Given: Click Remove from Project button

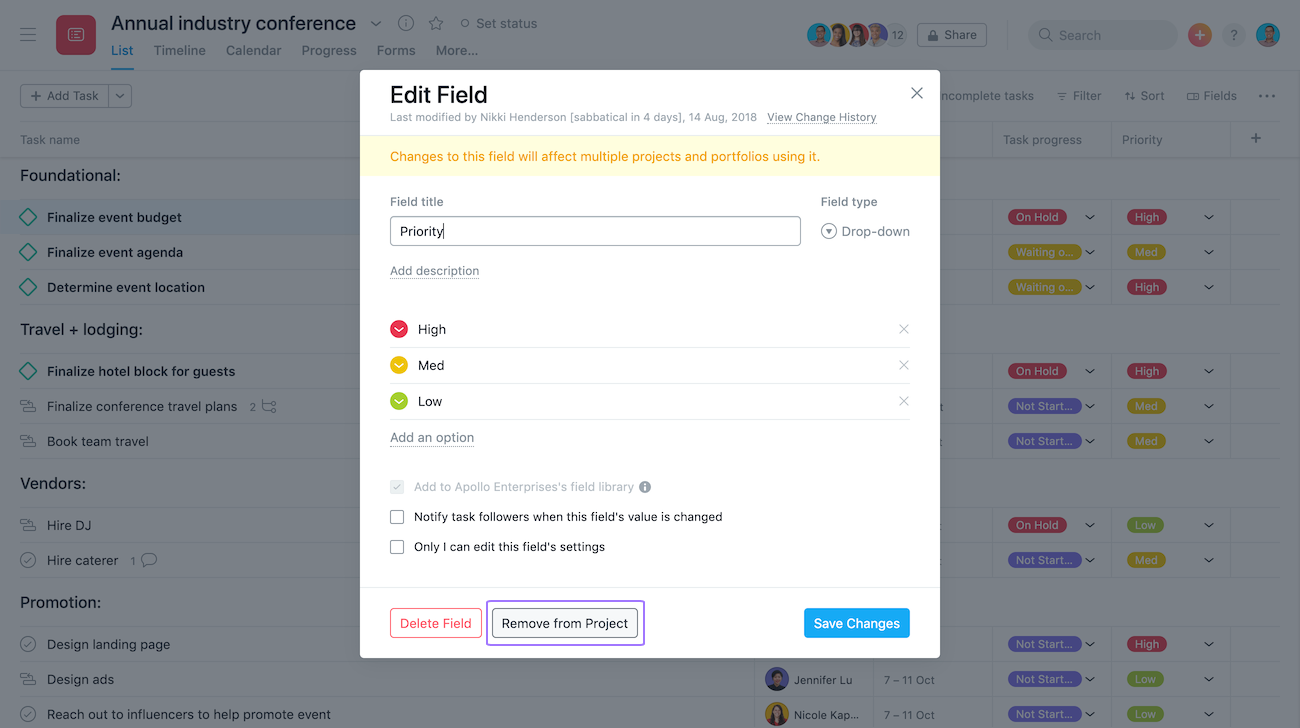Looking at the screenshot, I should coord(565,623).
